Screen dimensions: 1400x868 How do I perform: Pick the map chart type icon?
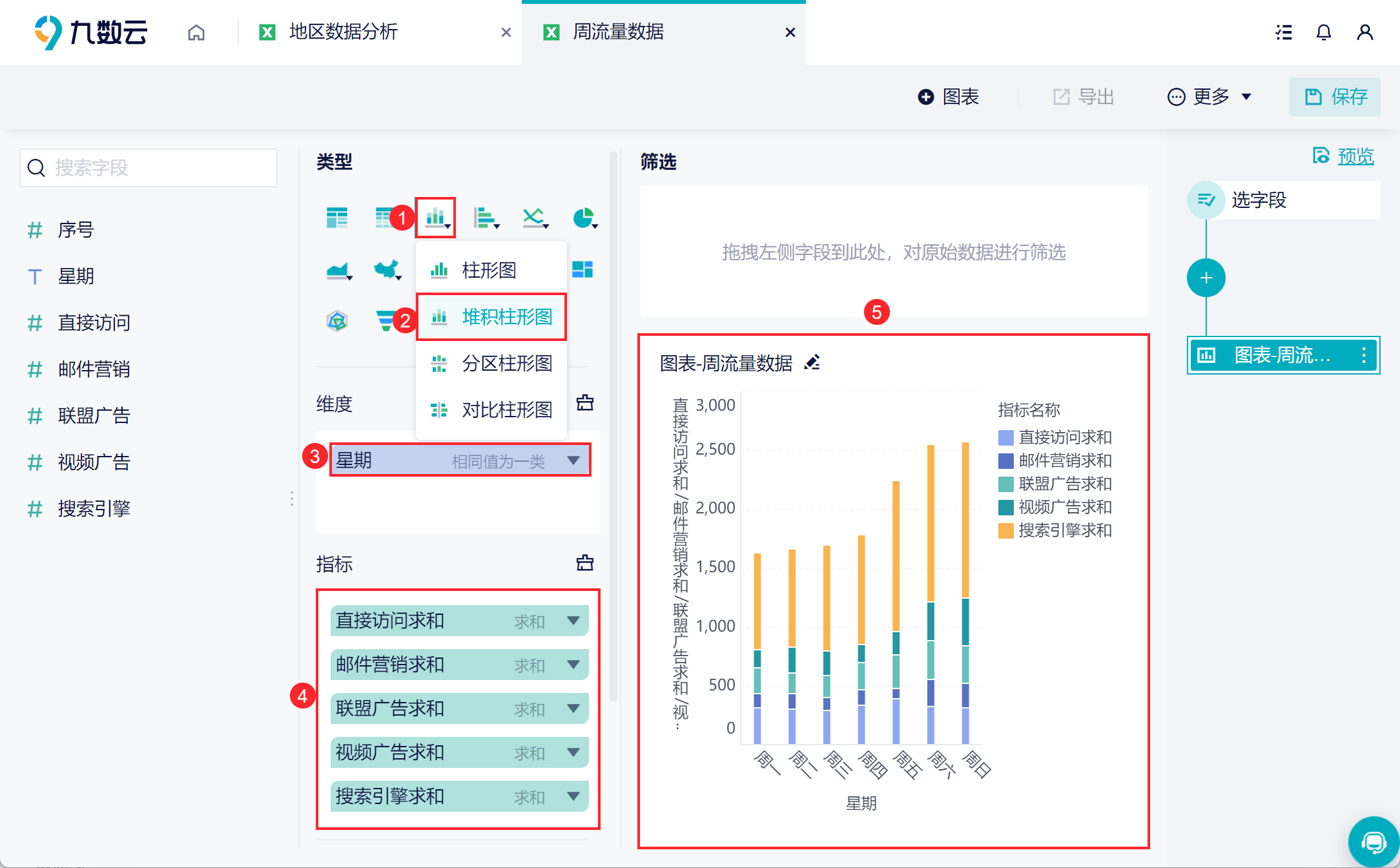point(387,270)
